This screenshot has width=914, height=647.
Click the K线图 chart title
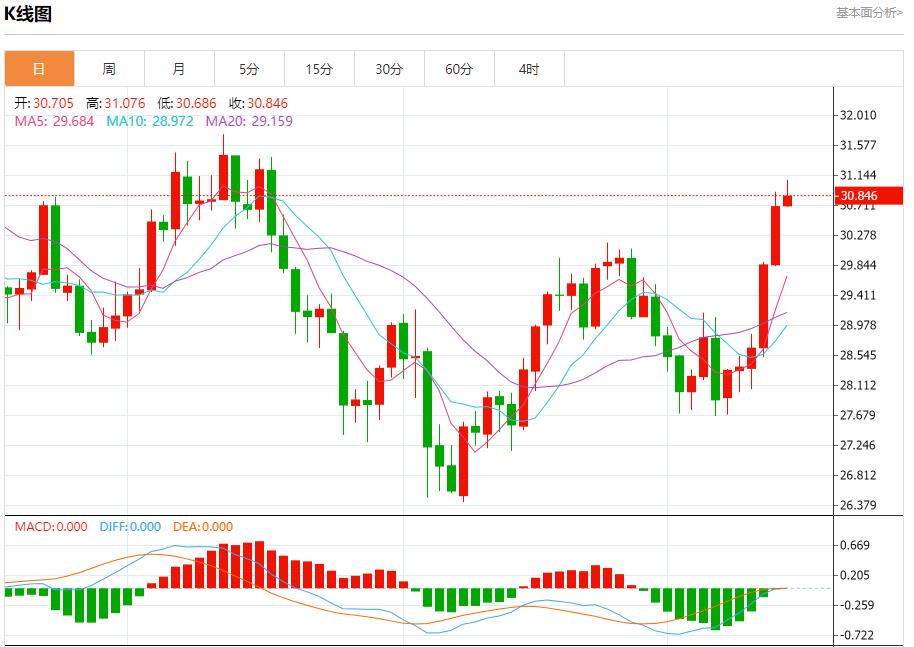pyautogui.click(x=29, y=14)
